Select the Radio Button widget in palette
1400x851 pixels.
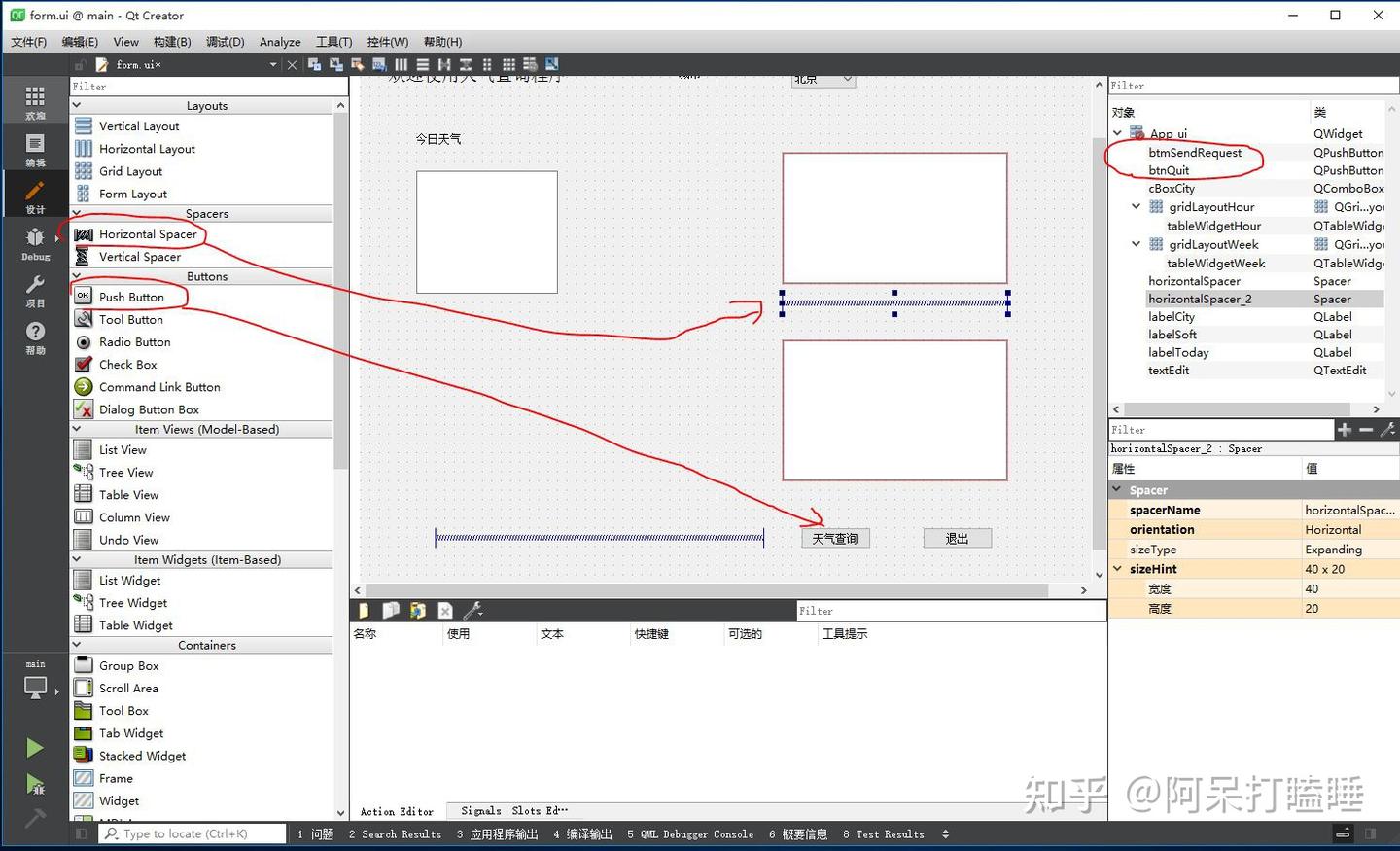click(x=135, y=341)
